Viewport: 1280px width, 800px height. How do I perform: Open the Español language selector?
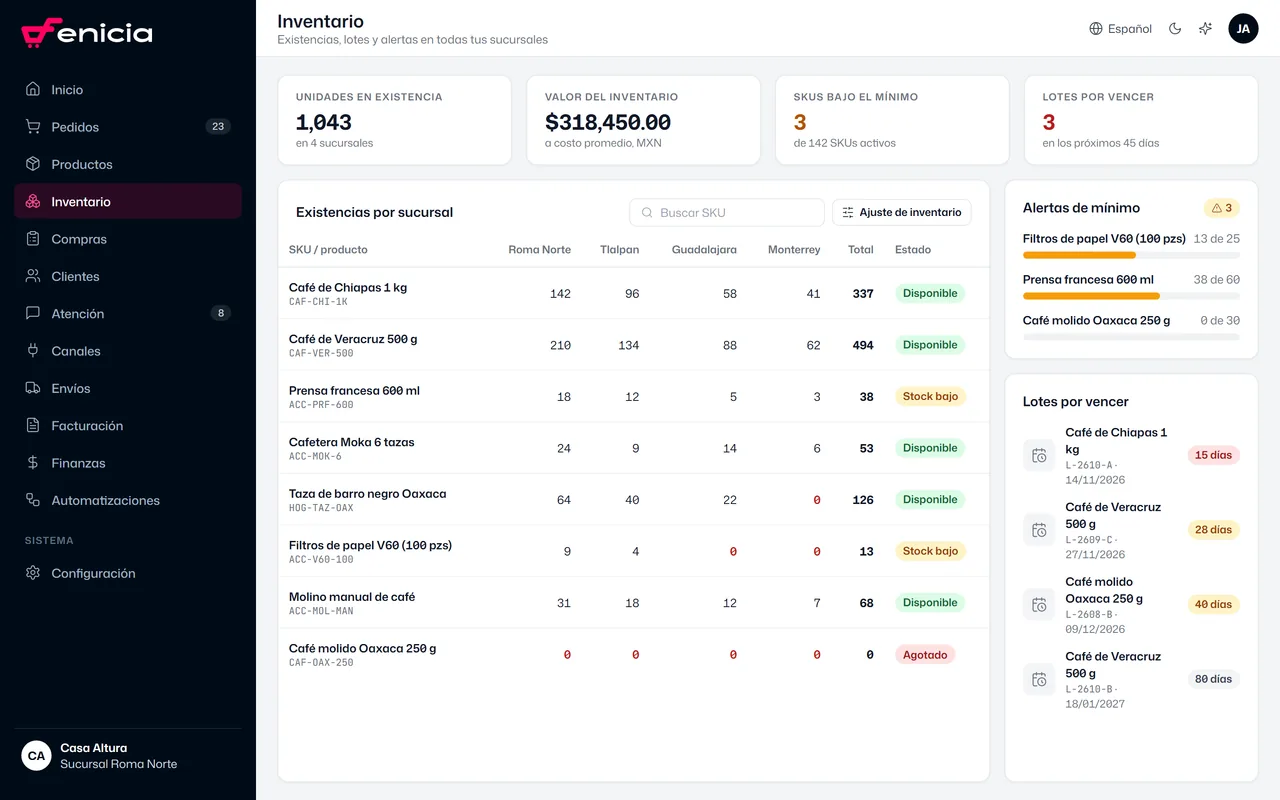coord(1120,29)
